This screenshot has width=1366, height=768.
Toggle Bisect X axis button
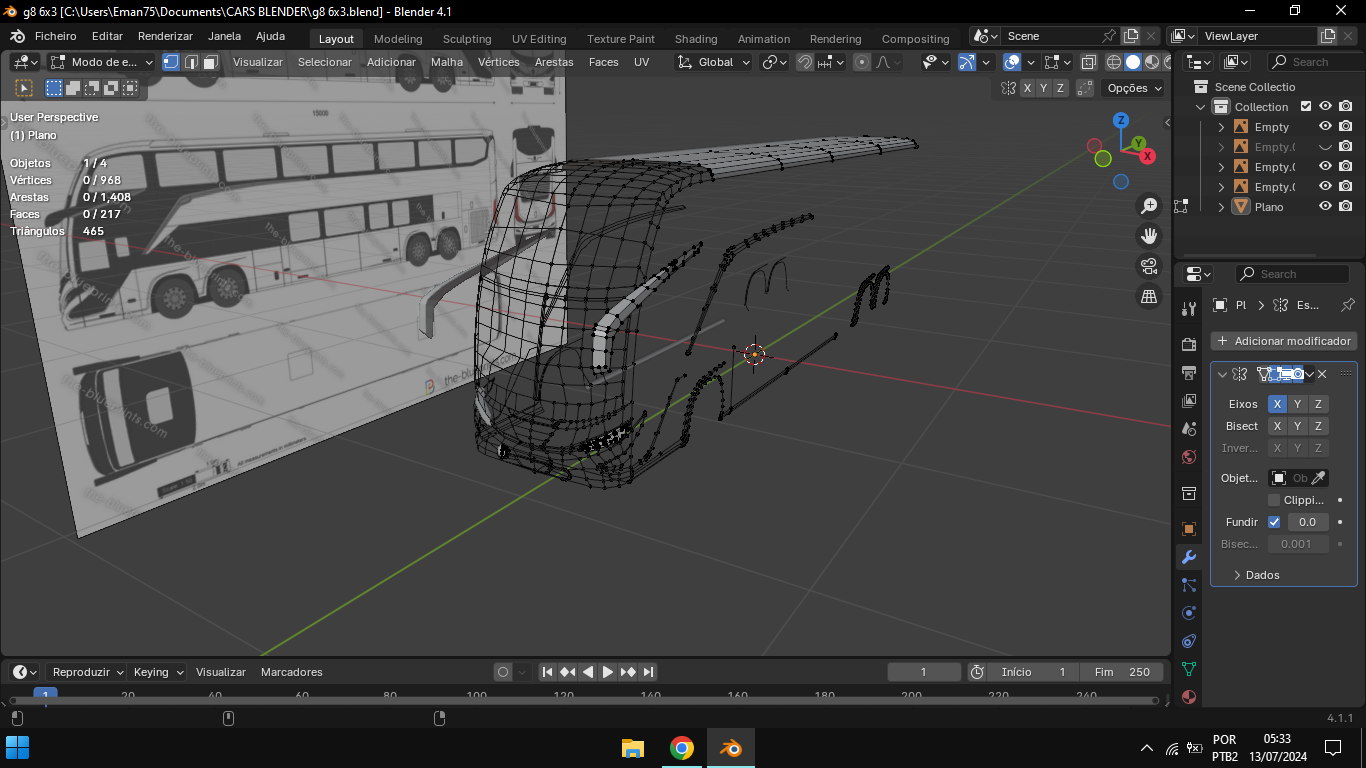(x=1277, y=426)
